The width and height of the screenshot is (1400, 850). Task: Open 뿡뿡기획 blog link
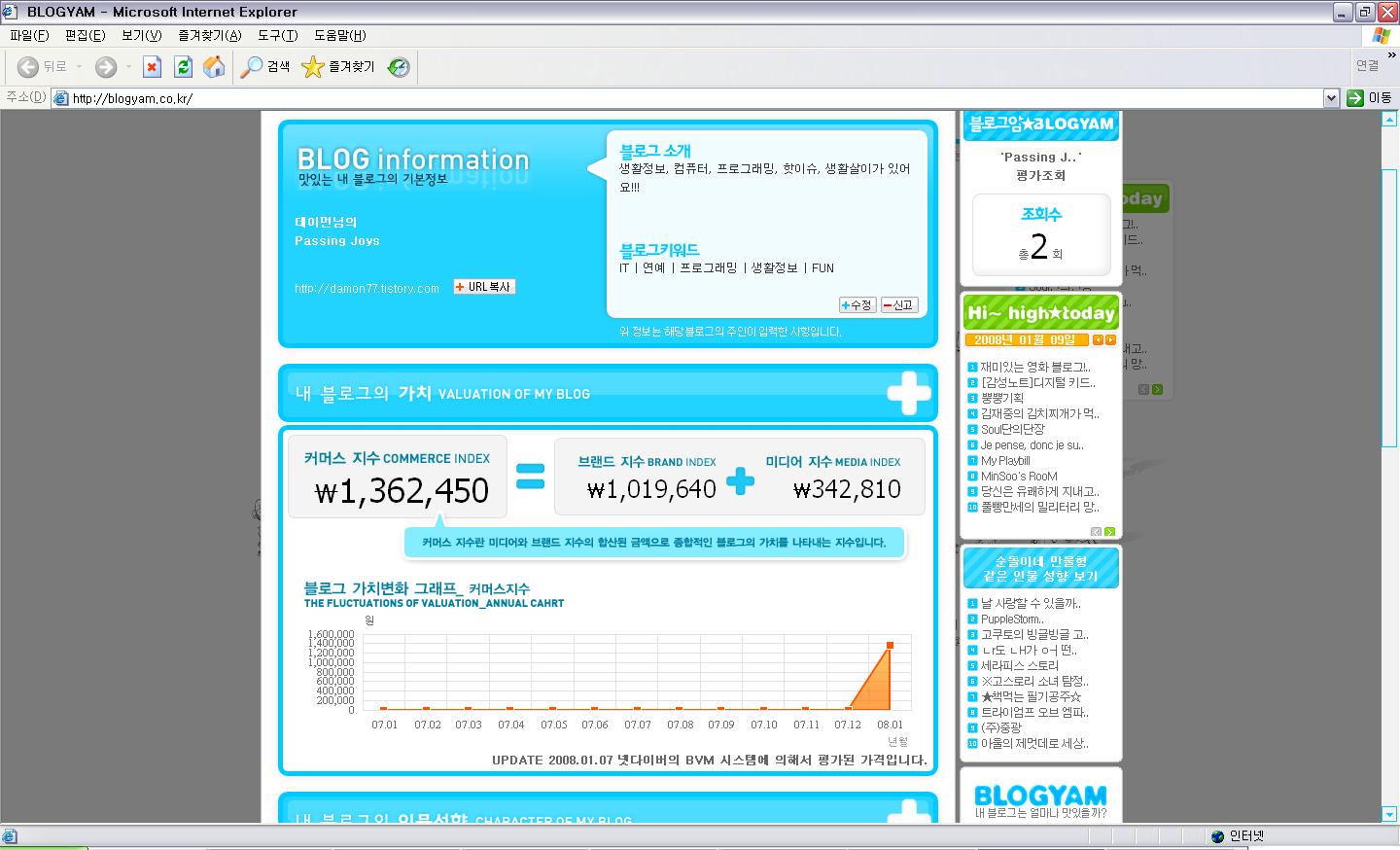point(1001,398)
